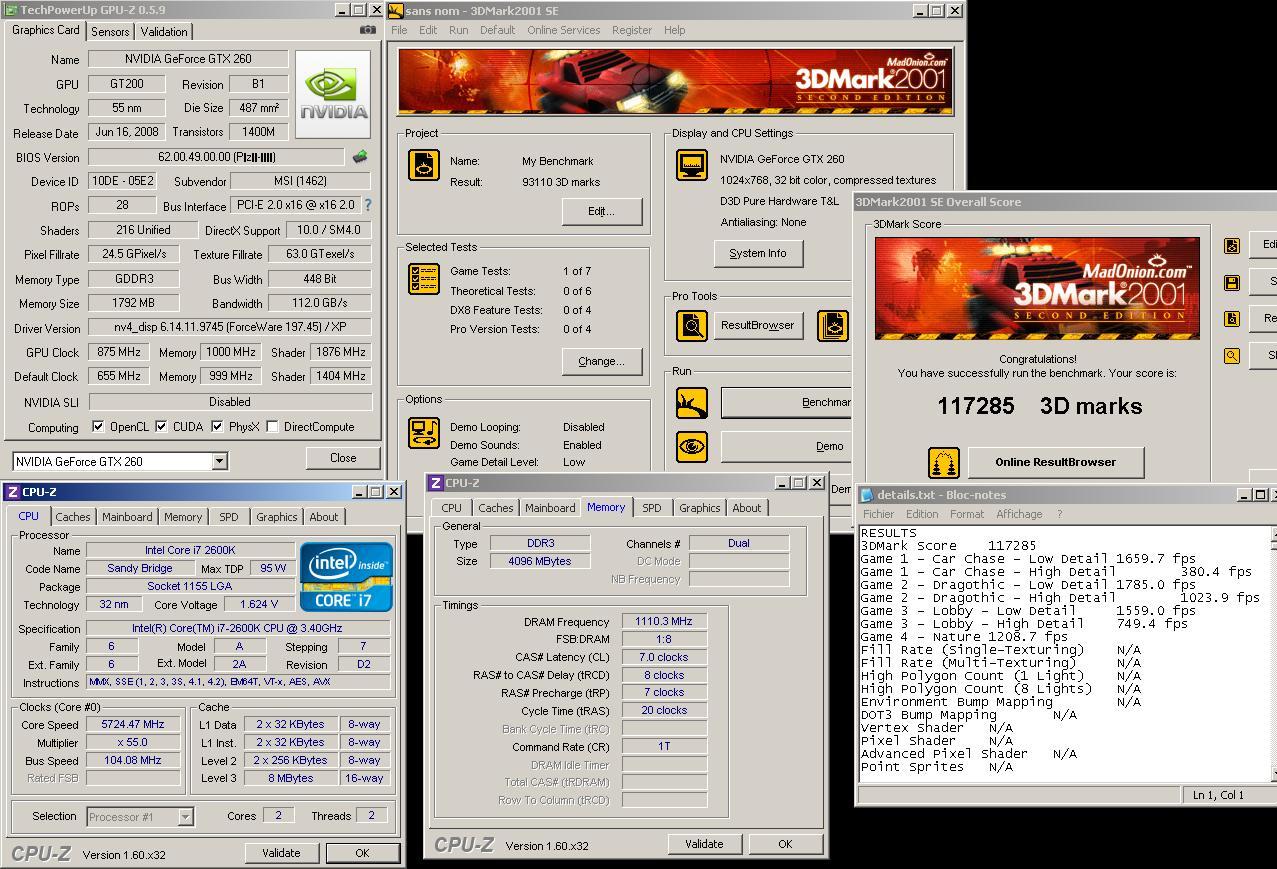Open the Format menu in Bloc-notes
The image size is (1277, 869).
(x=966, y=514)
